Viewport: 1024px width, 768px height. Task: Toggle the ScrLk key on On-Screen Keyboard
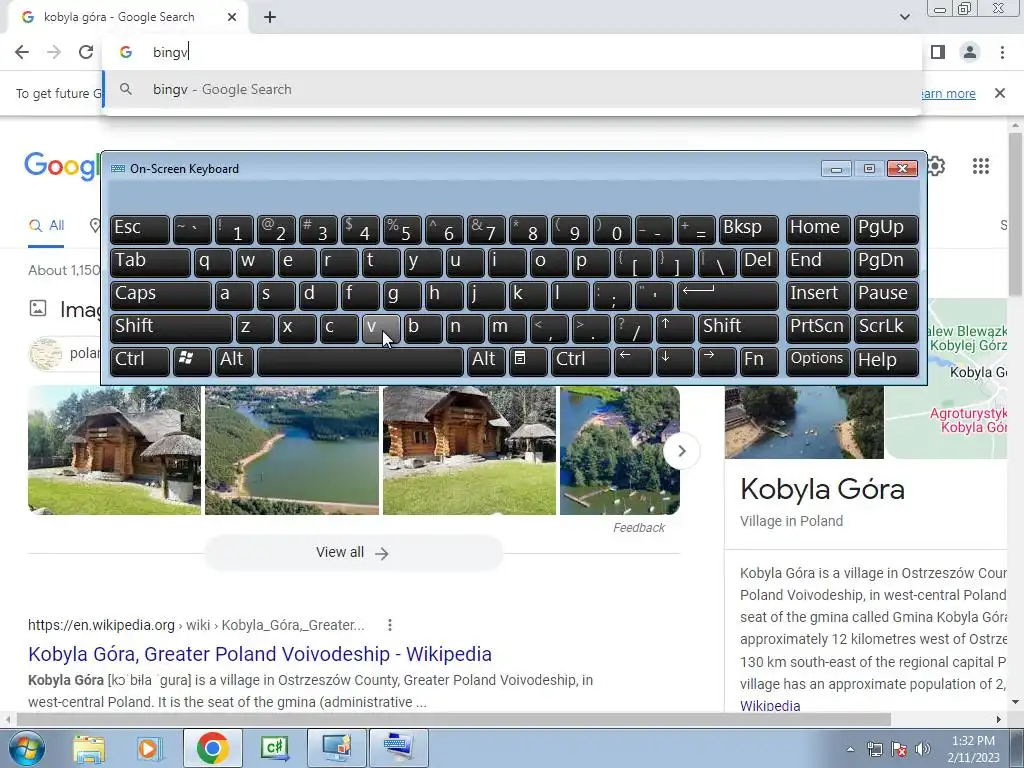[886, 328]
